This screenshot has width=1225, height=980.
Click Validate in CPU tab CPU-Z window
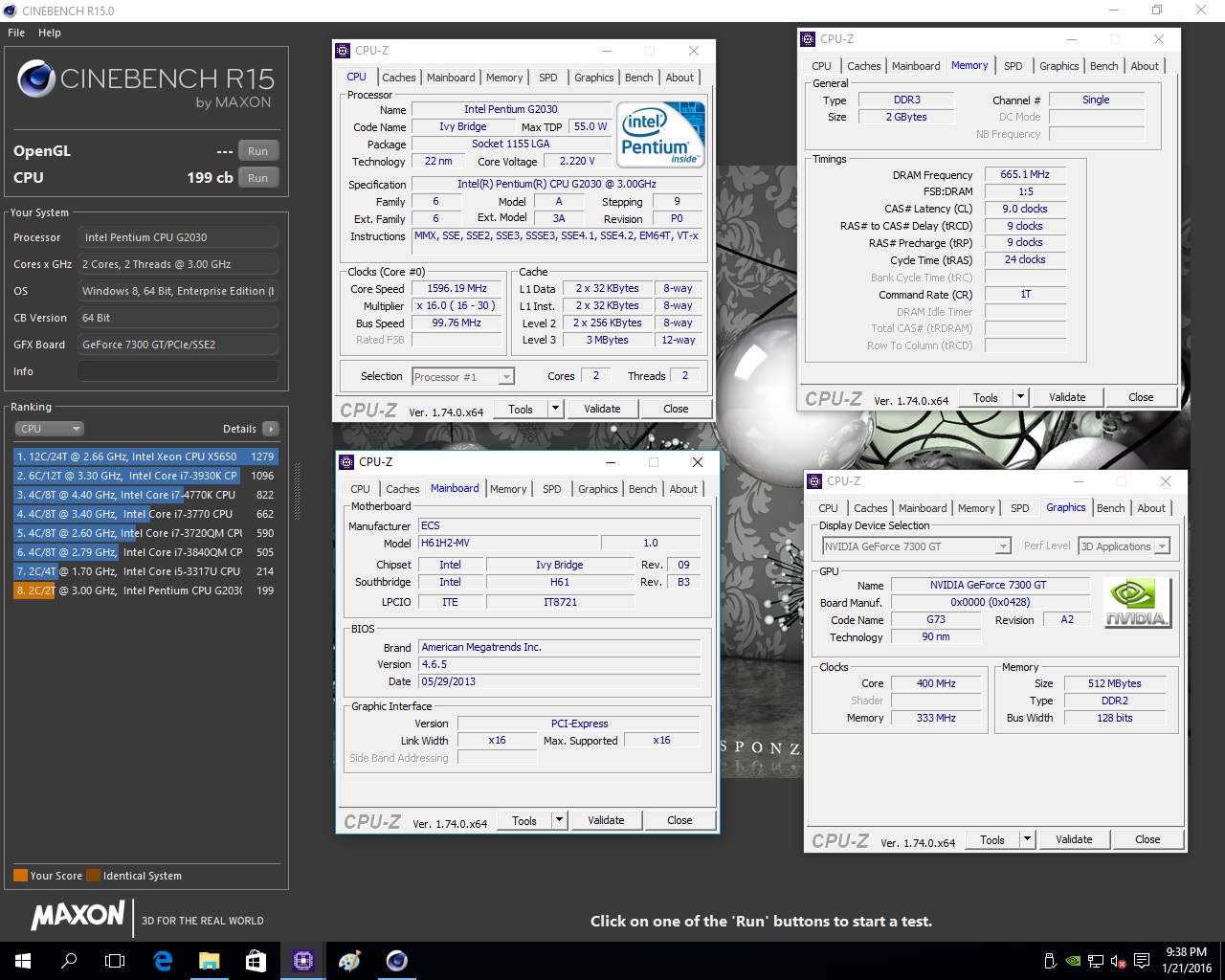click(x=602, y=409)
